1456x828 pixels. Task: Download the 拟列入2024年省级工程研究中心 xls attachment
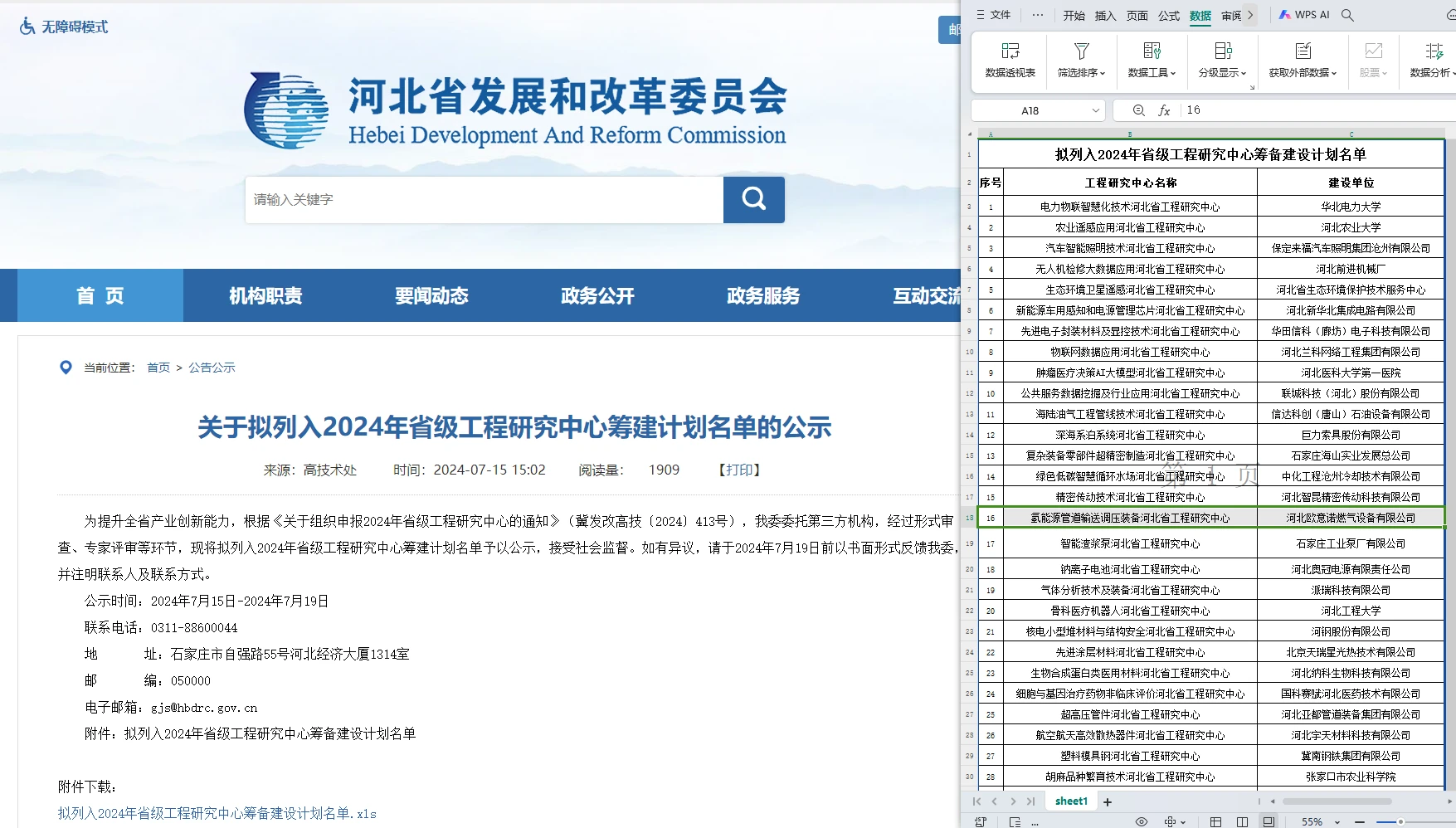tap(217, 813)
